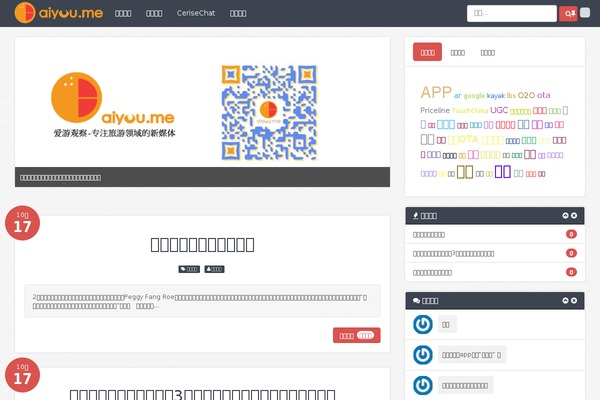600x400 pixels.
Task: Click the date badge beside the post title containing 3
Action: [x=22, y=375]
